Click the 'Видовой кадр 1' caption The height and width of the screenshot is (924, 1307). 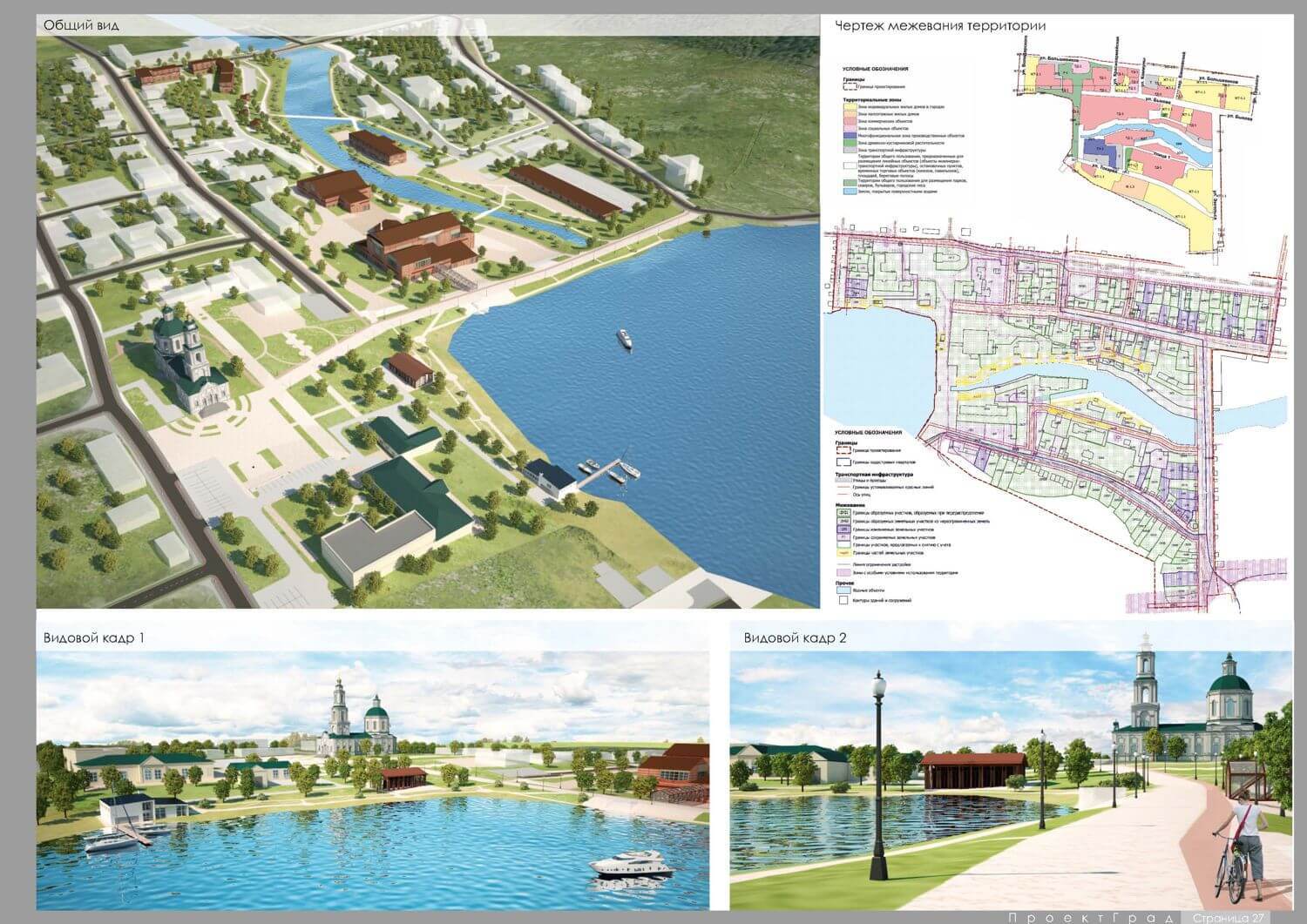(93, 637)
